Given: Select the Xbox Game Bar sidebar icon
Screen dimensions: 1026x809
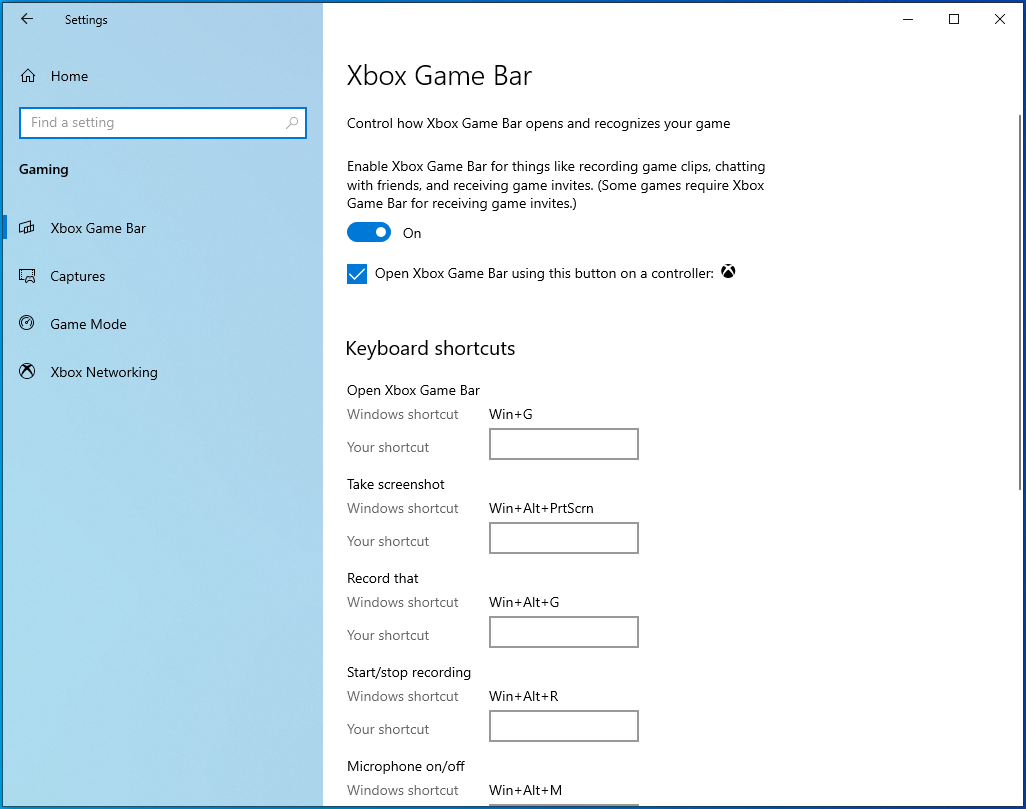Looking at the screenshot, I should (x=28, y=228).
